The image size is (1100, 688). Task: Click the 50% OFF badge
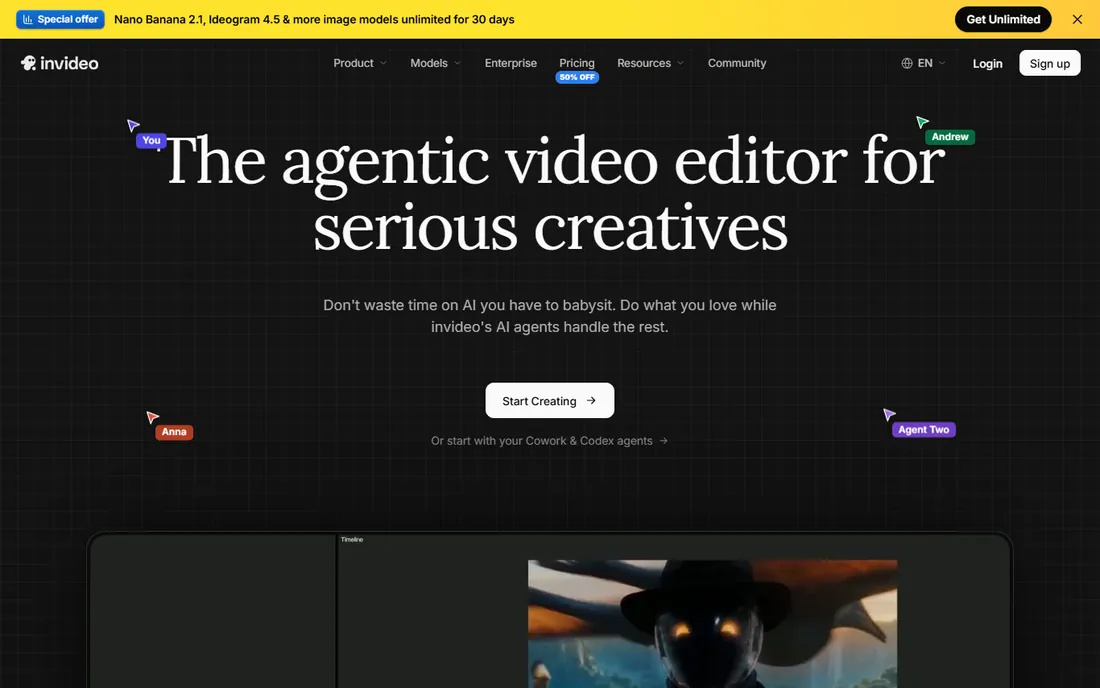coord(577,77)
